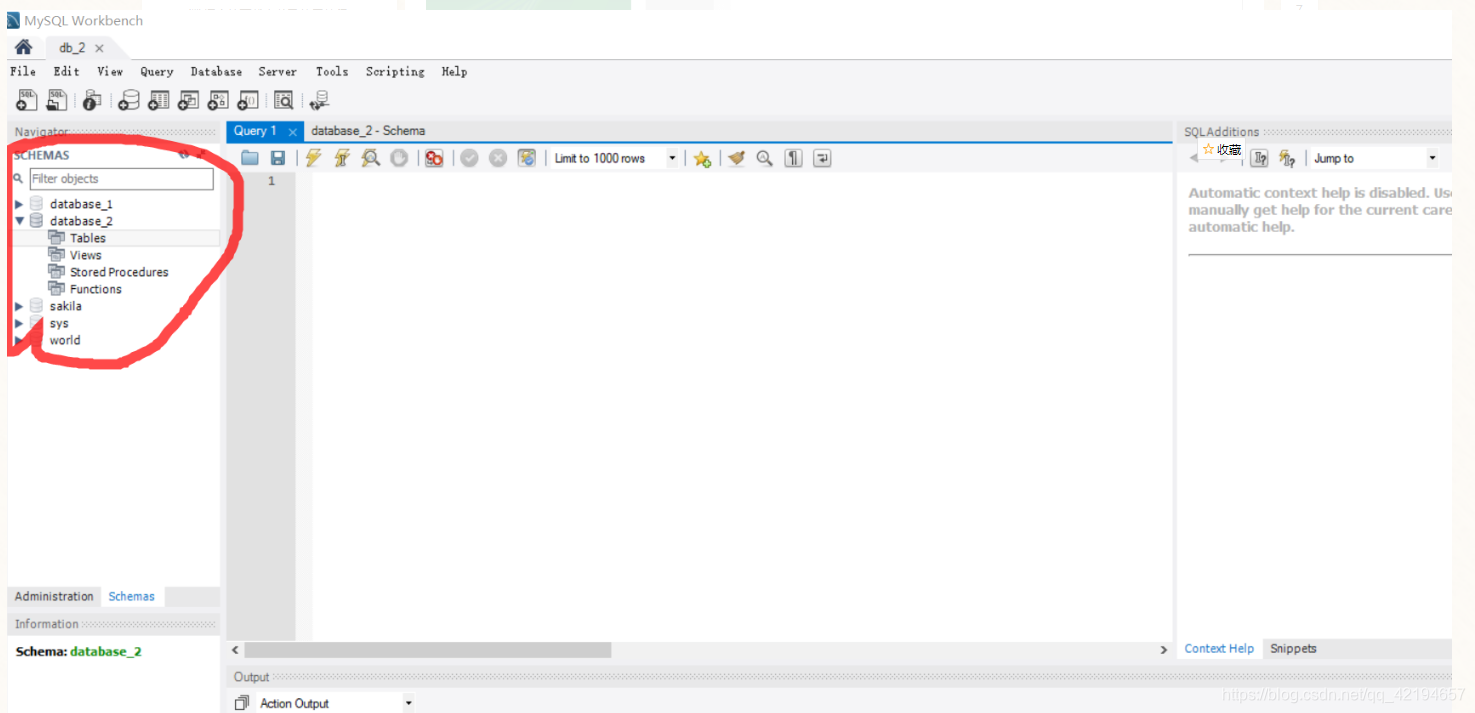This screenshot has height=713, width=1475.
Task: Execute statement under cursor icon
Action: [342, 158]
